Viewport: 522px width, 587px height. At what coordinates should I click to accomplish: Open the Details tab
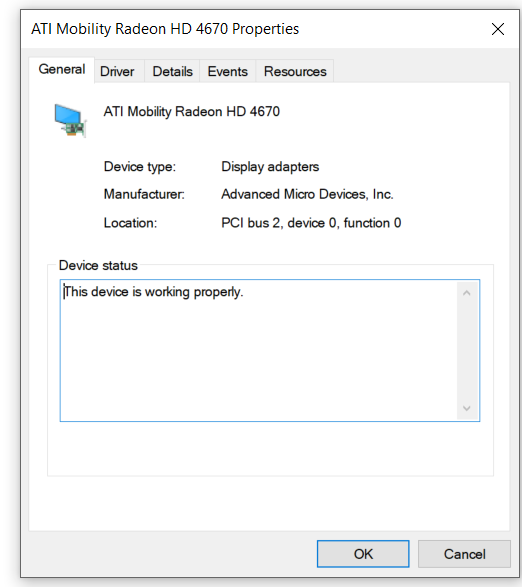click(172, 71)
